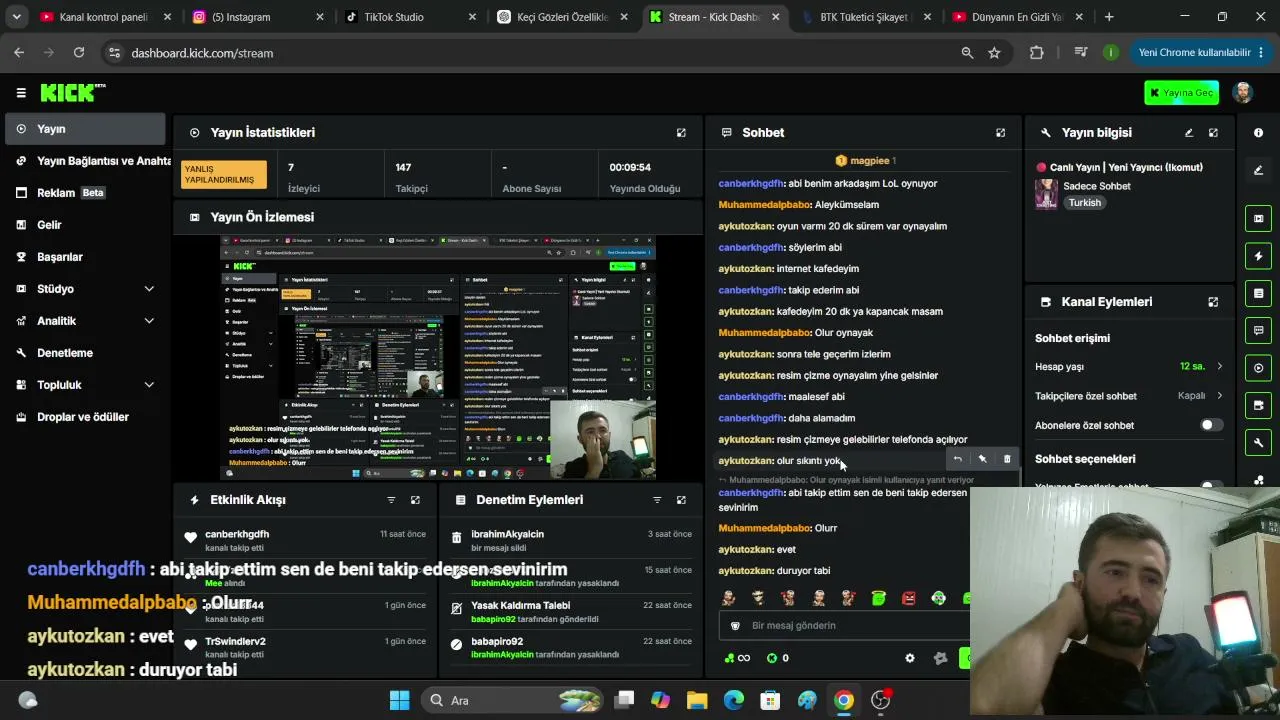The image size is (1280, 720).
Task: Filter the Etkinlik Akışı feed
Action: (391, 500)
